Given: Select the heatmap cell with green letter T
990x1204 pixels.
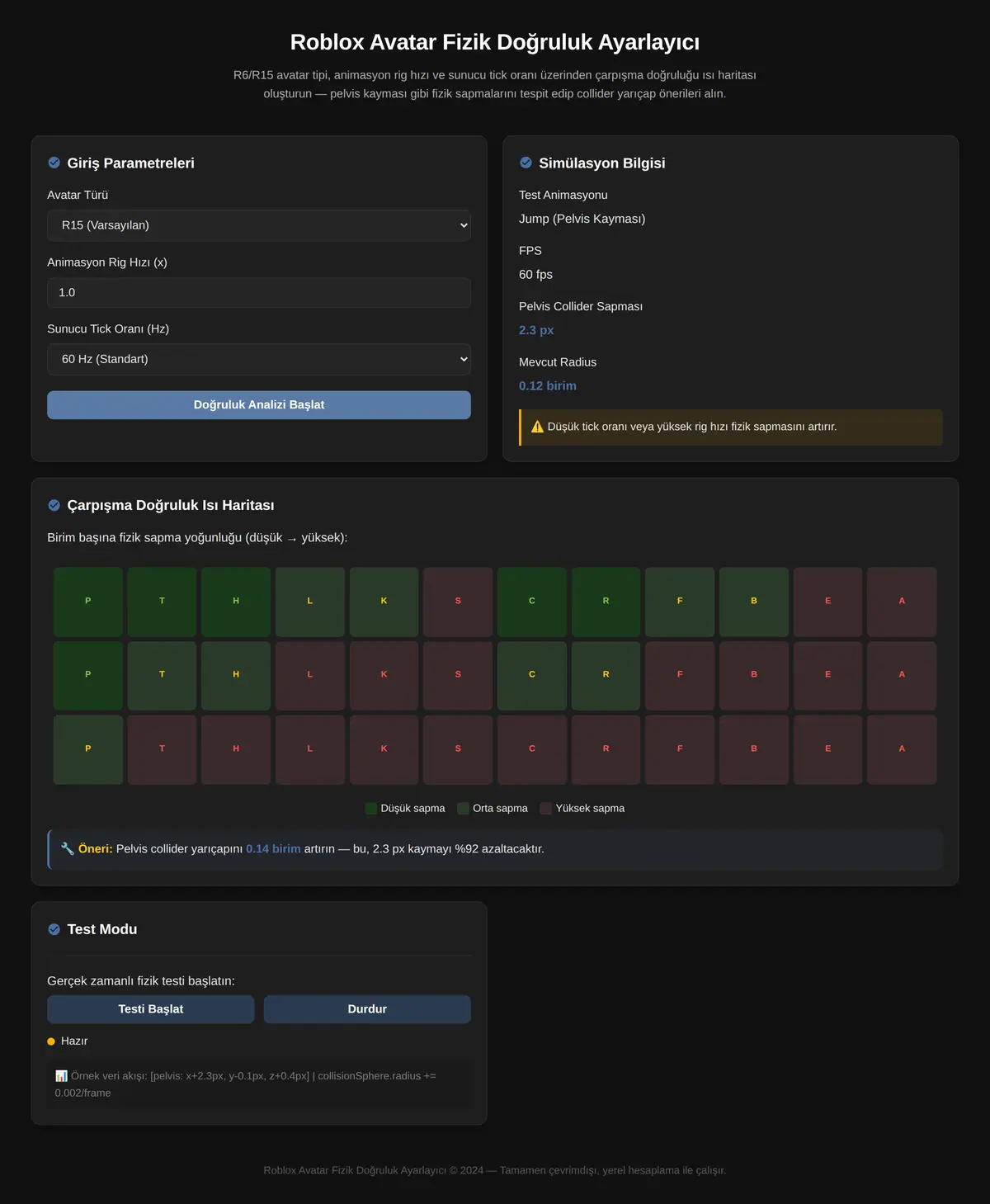Looking at the screenshot, I should 162,602.
